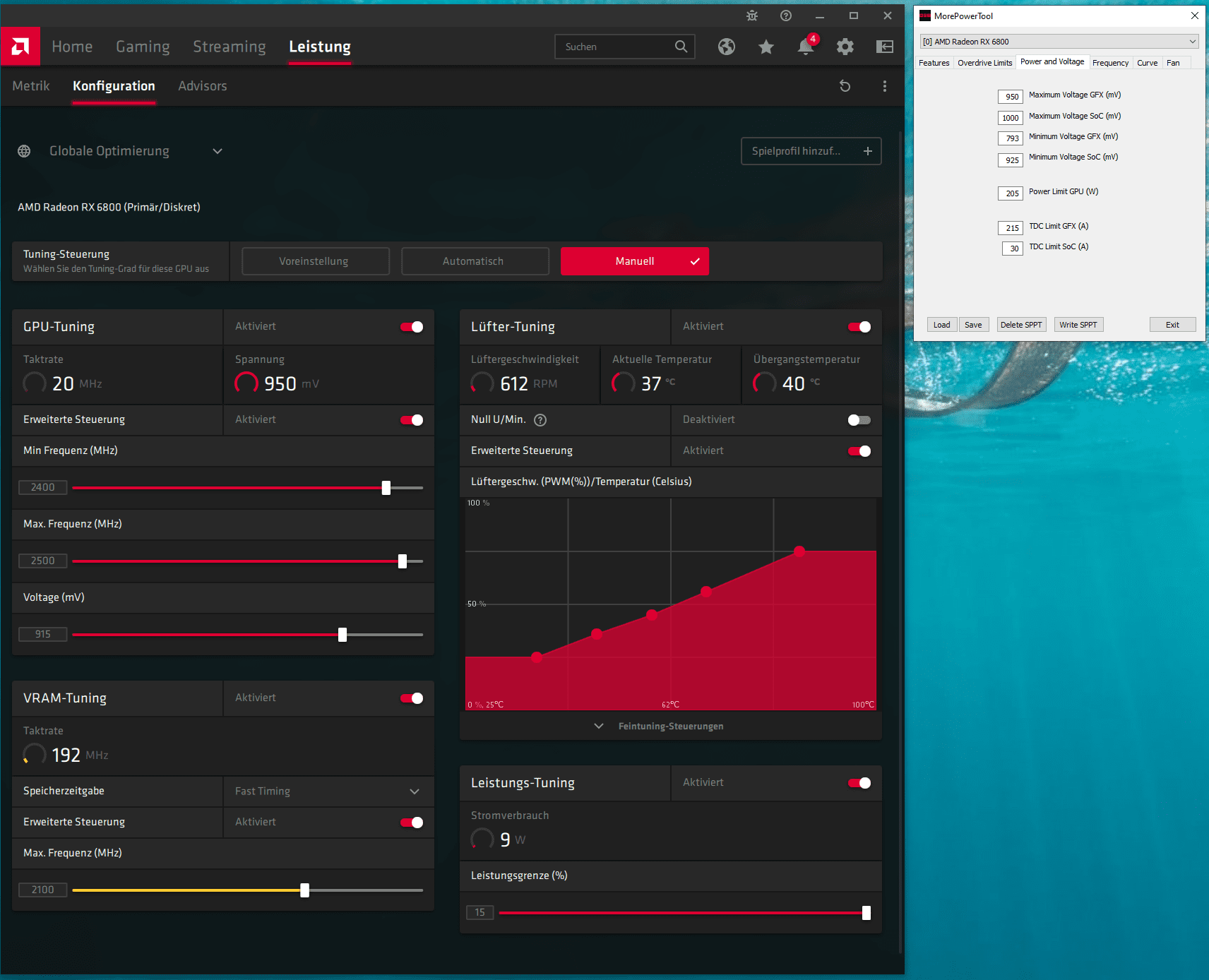This screenshot has width=1209, height=980.
Task: Toggle VRAM-Tuning switch
Action: tap(412, 698)
